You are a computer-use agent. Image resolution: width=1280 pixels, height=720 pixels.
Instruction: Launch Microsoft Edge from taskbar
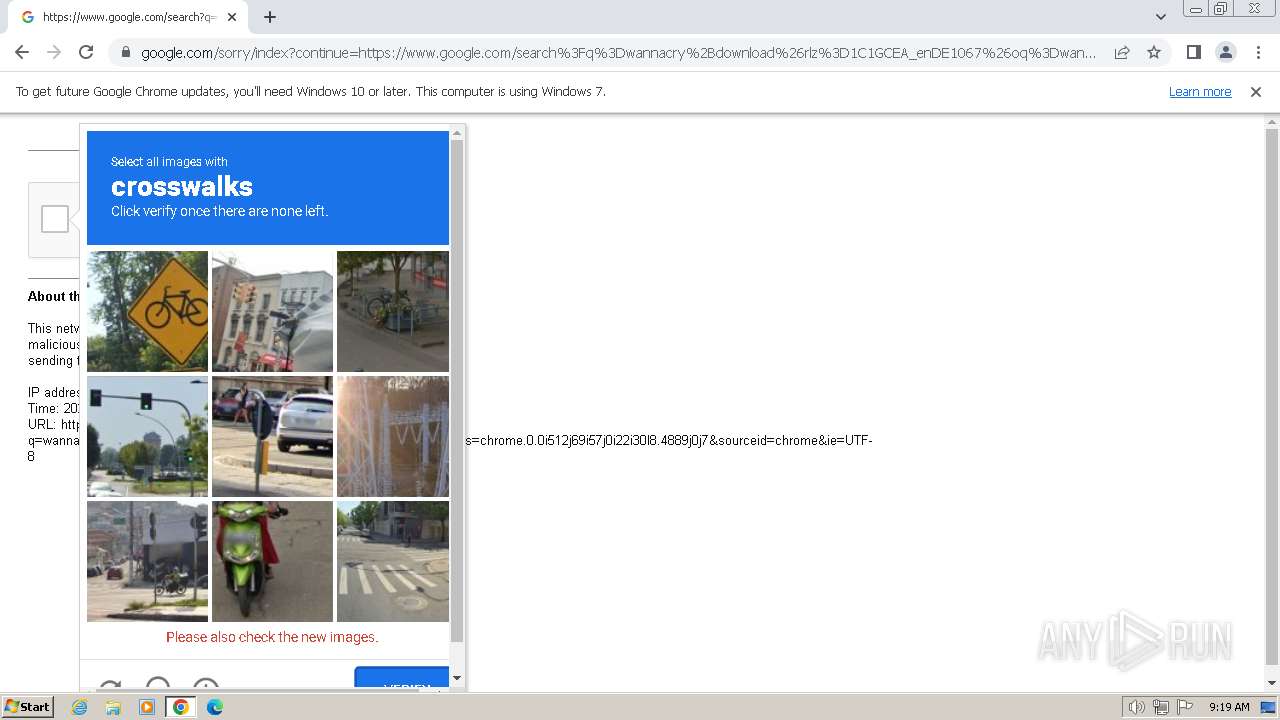(x=215, y=707)
